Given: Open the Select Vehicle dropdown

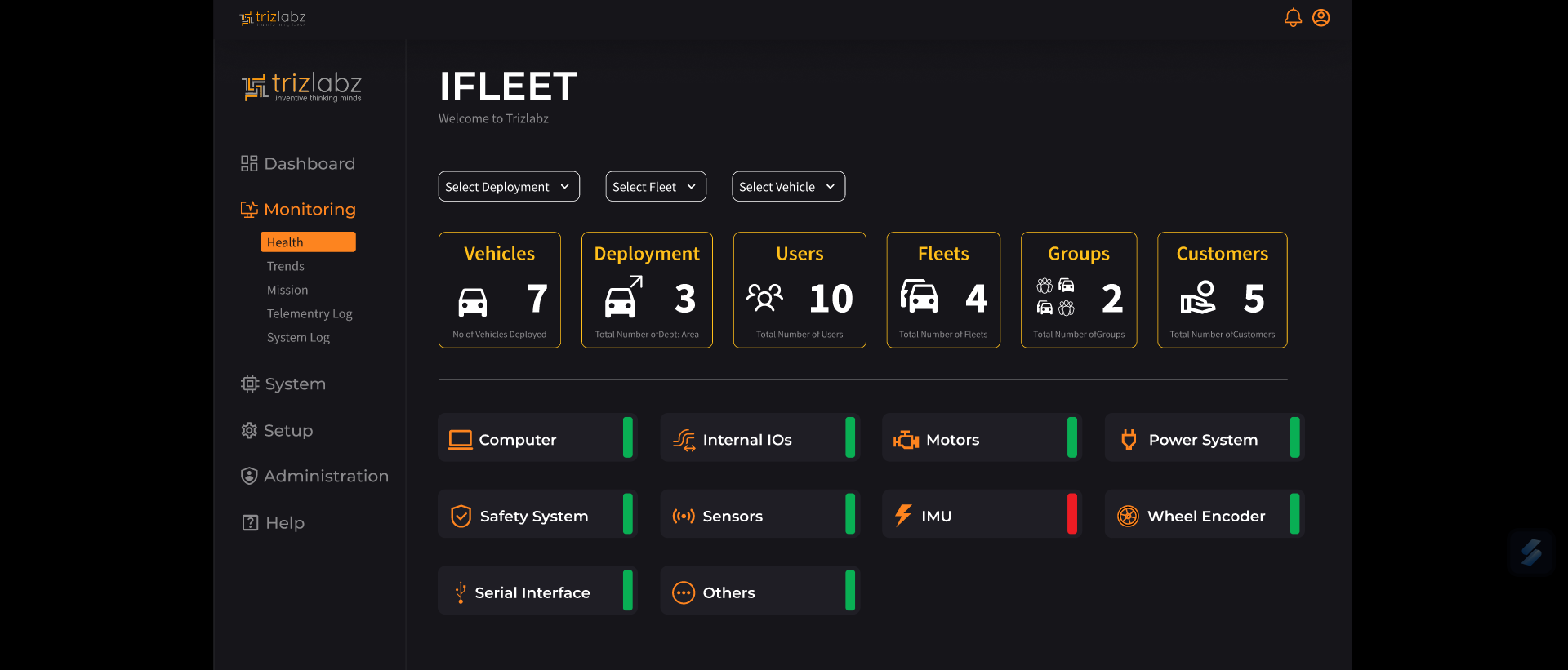Looking at the screenshot, I should (788, 187).
